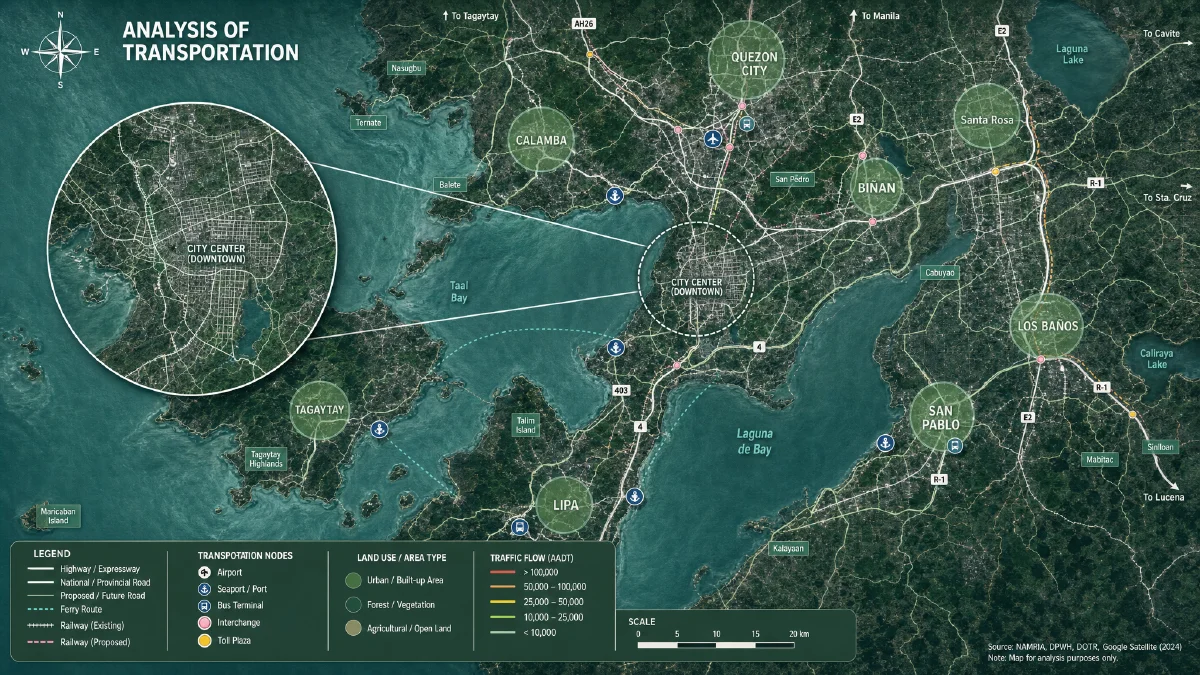
Task: Select the seaport icon left of San Pablo
Action: point(884,442)
